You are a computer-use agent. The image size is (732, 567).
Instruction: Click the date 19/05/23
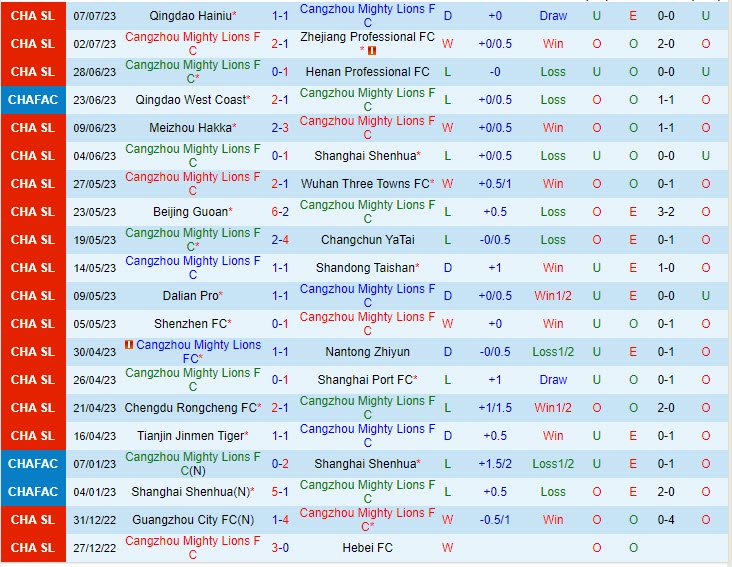tap(94, 240)
